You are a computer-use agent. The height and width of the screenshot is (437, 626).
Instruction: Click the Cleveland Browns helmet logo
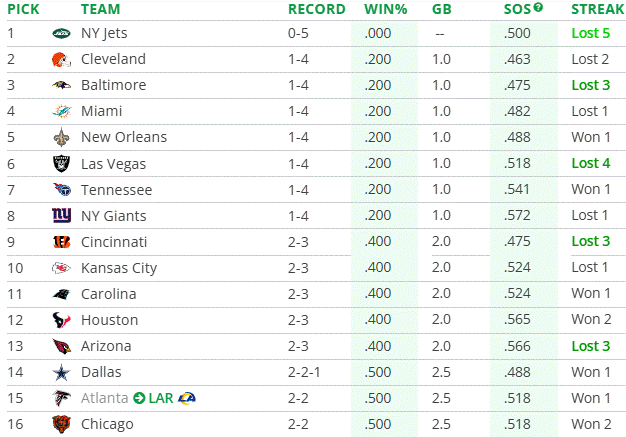point(62,59)
